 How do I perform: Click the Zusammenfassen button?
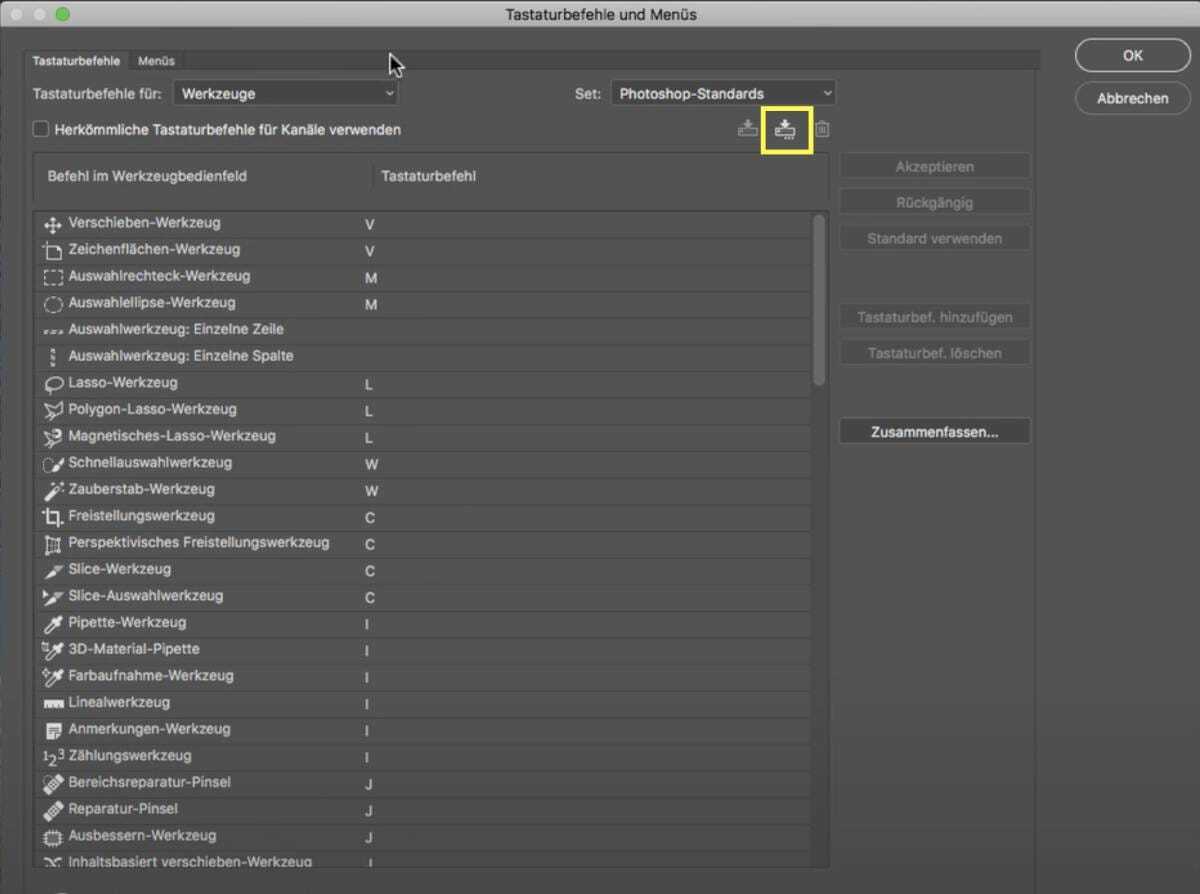click(934, 430)
